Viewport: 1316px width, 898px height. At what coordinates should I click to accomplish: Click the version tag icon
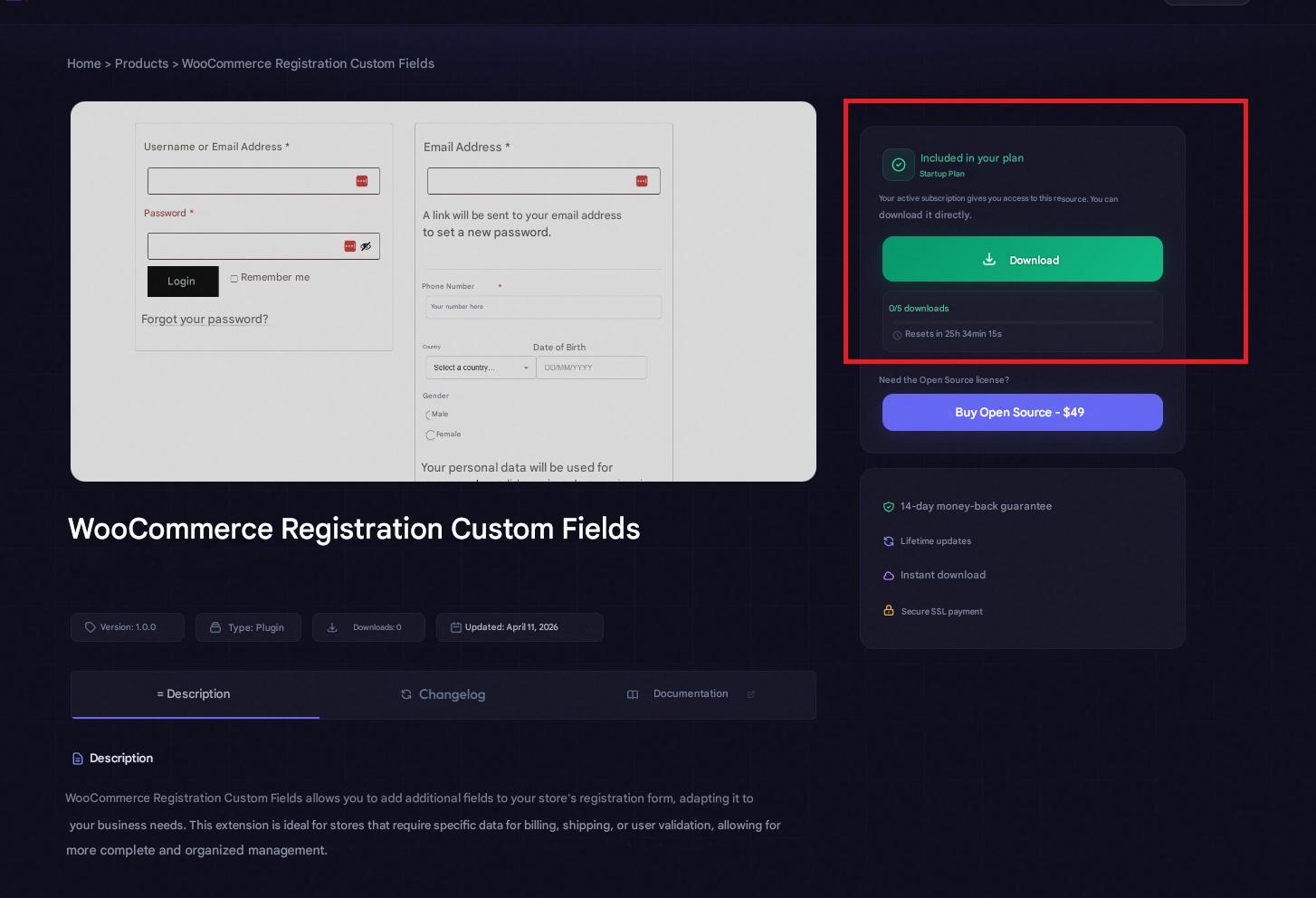tap(91, 627)
